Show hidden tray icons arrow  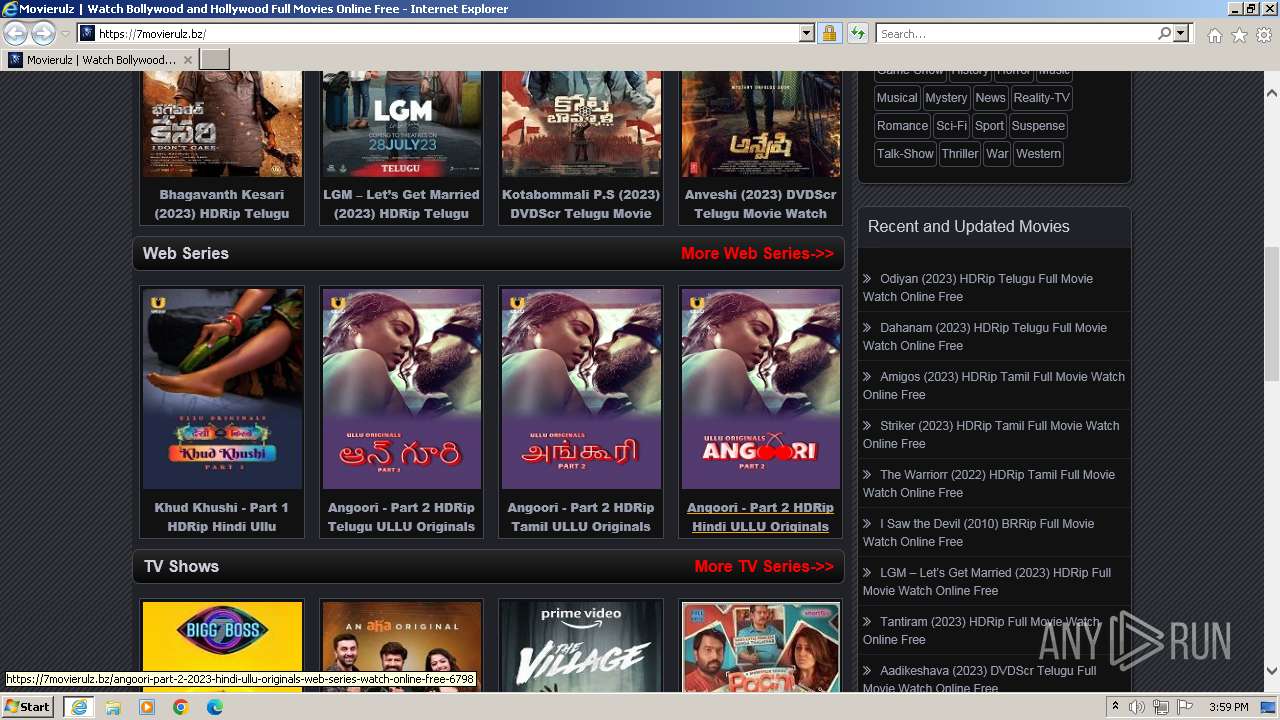1115,707
